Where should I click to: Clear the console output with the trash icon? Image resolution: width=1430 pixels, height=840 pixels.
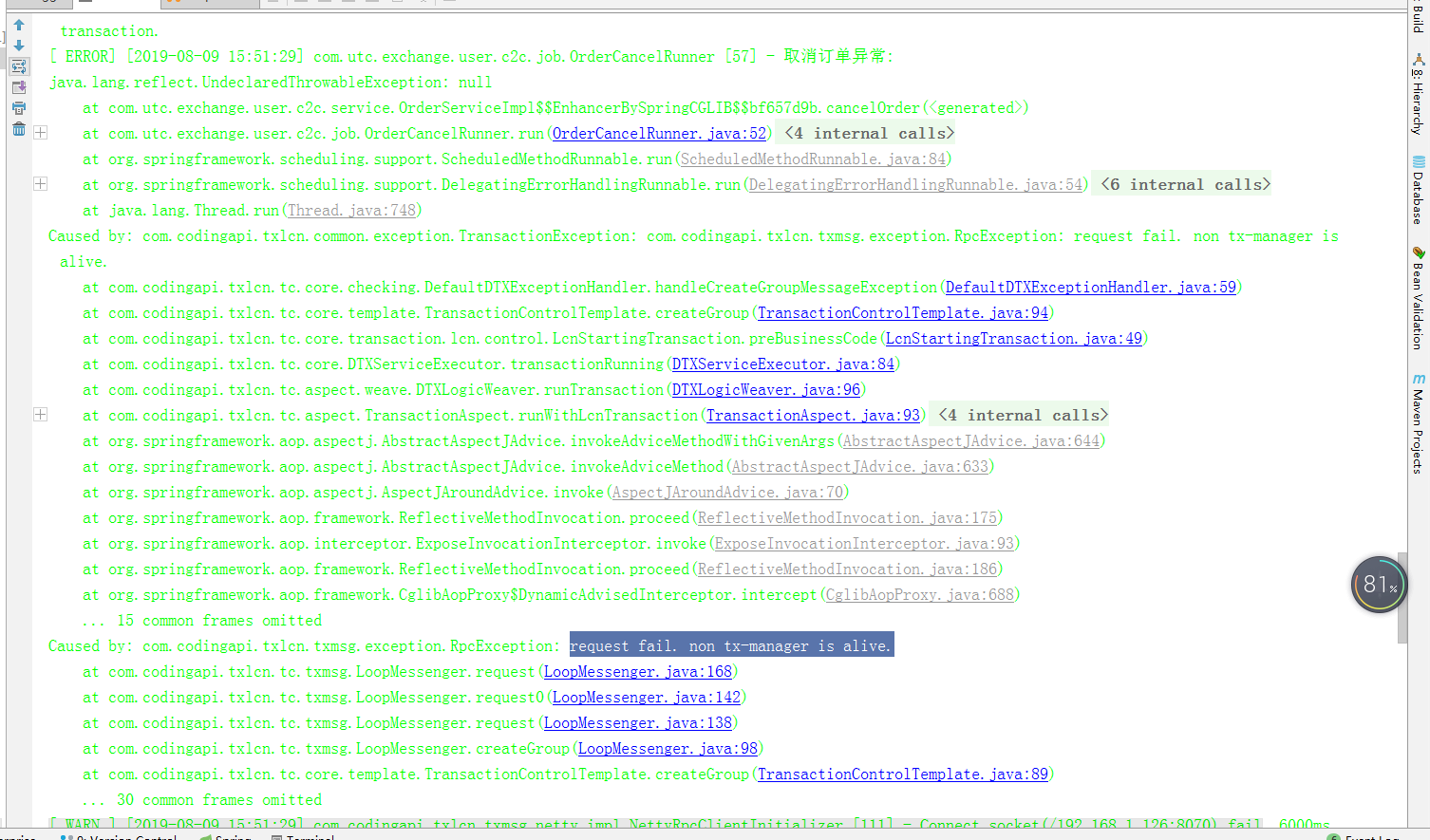pyautogui.click(x=18, y=128)
